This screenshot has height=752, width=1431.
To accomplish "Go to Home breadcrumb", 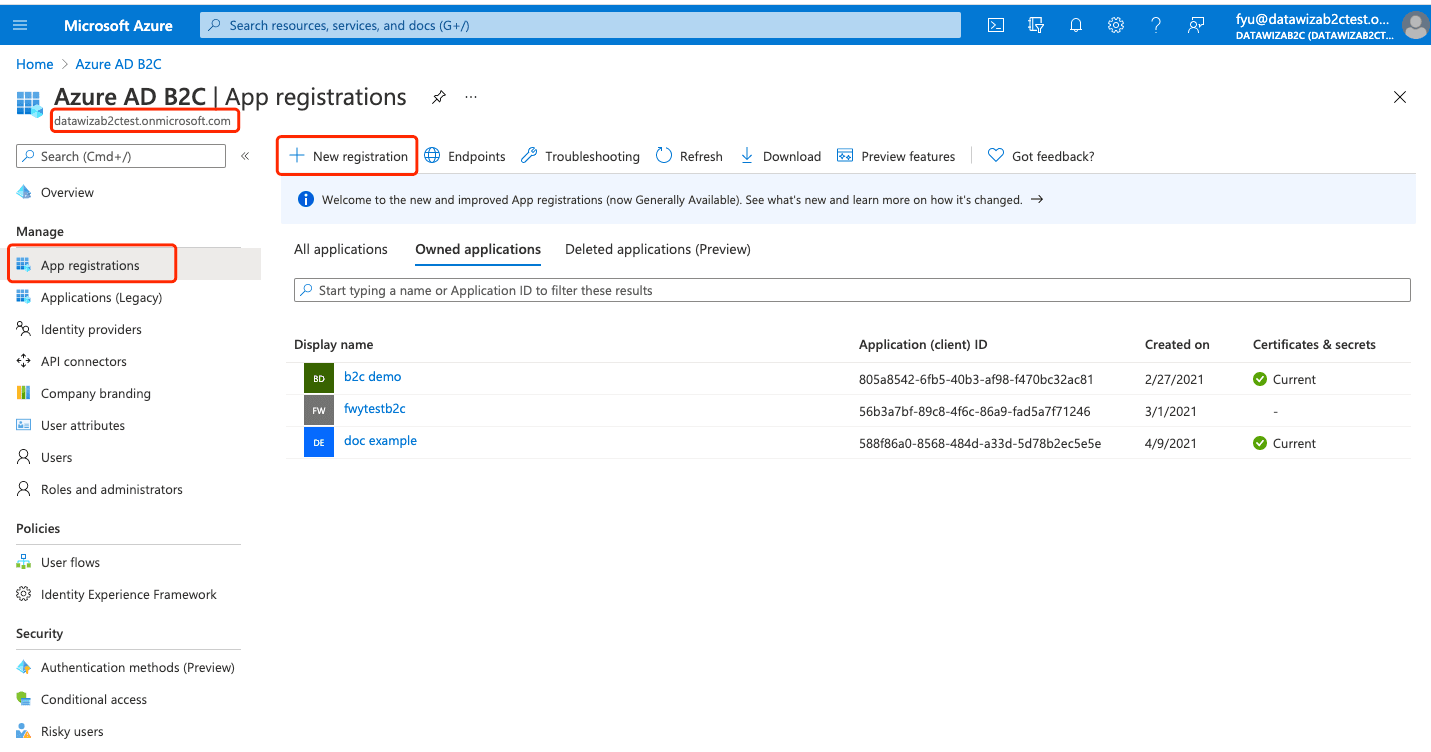I will (x=35, y=64).
